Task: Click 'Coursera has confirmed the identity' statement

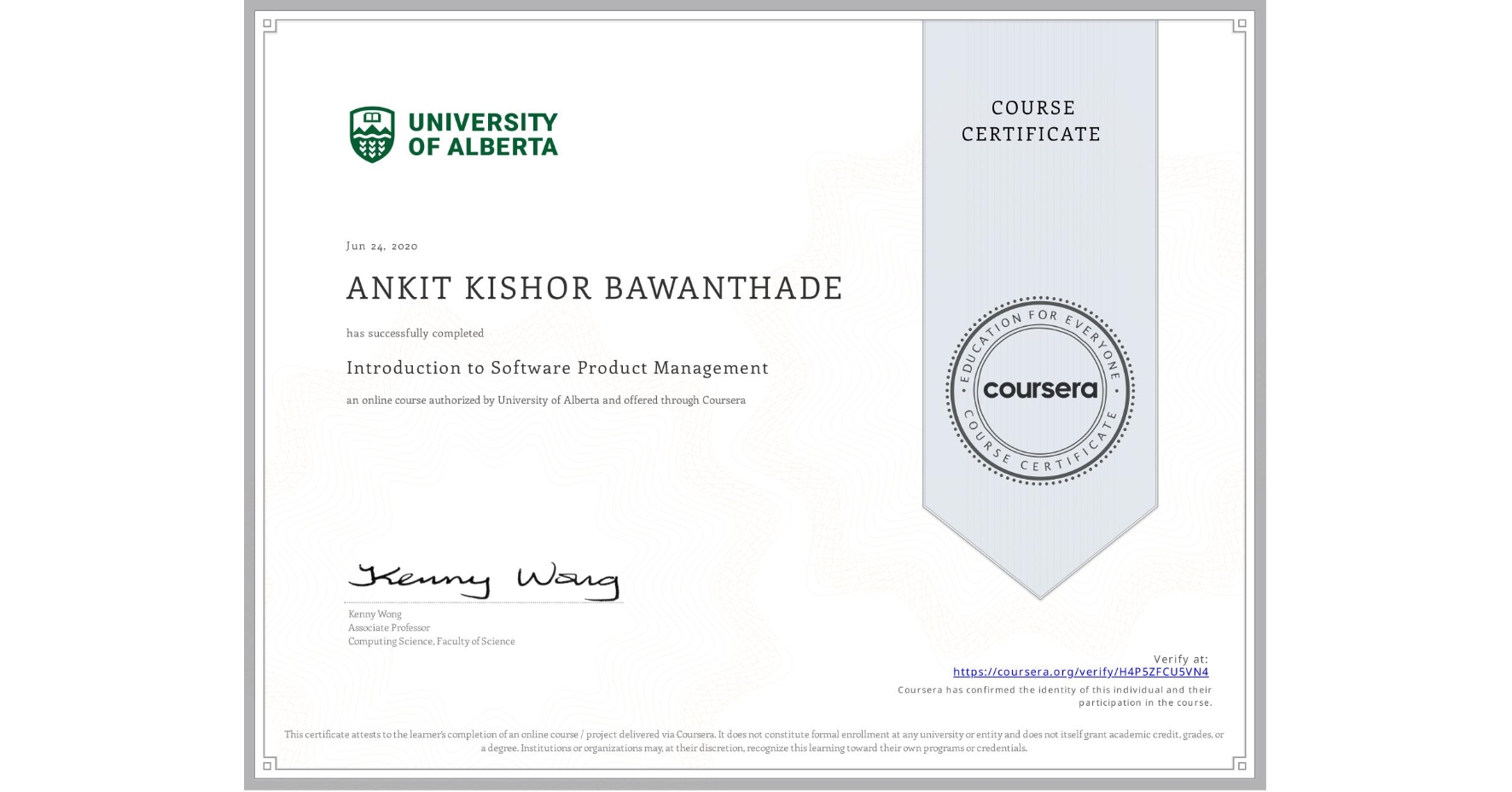Action: 1055,696
